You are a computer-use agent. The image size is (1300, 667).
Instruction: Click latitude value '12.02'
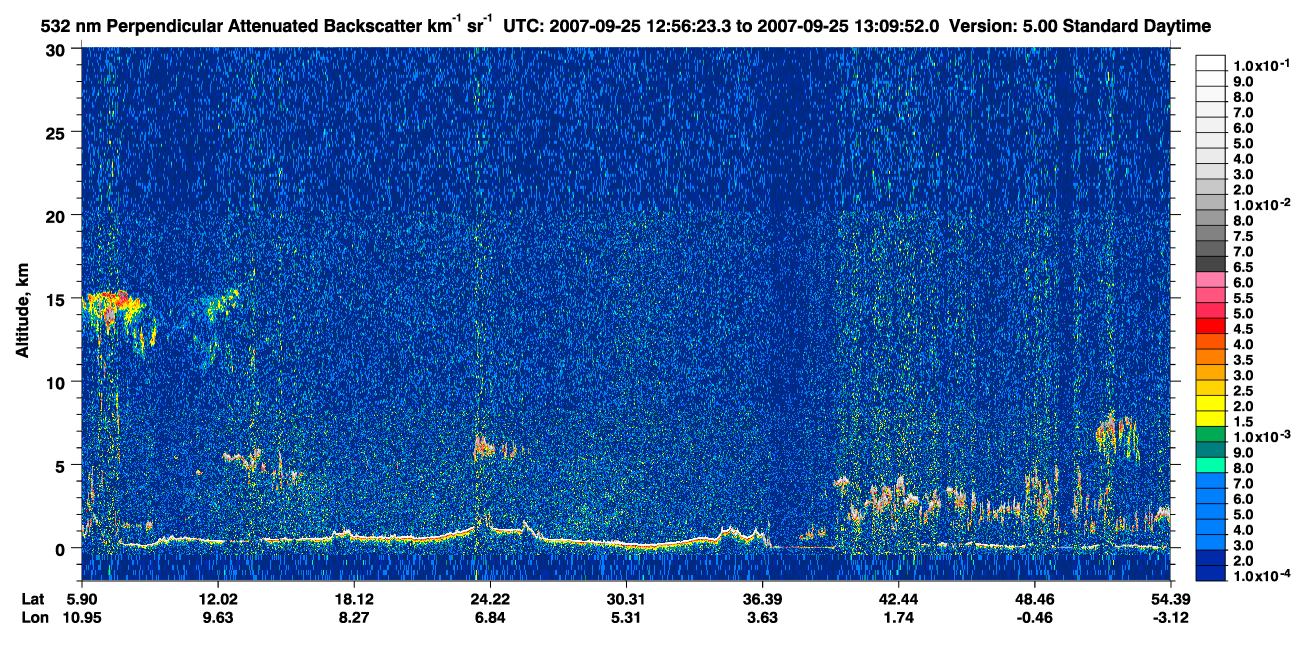tap(218, 599)
